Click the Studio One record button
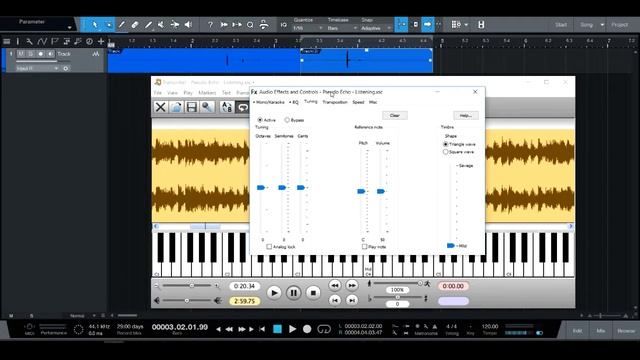This screenshot has width=640, height=360. 307,329
